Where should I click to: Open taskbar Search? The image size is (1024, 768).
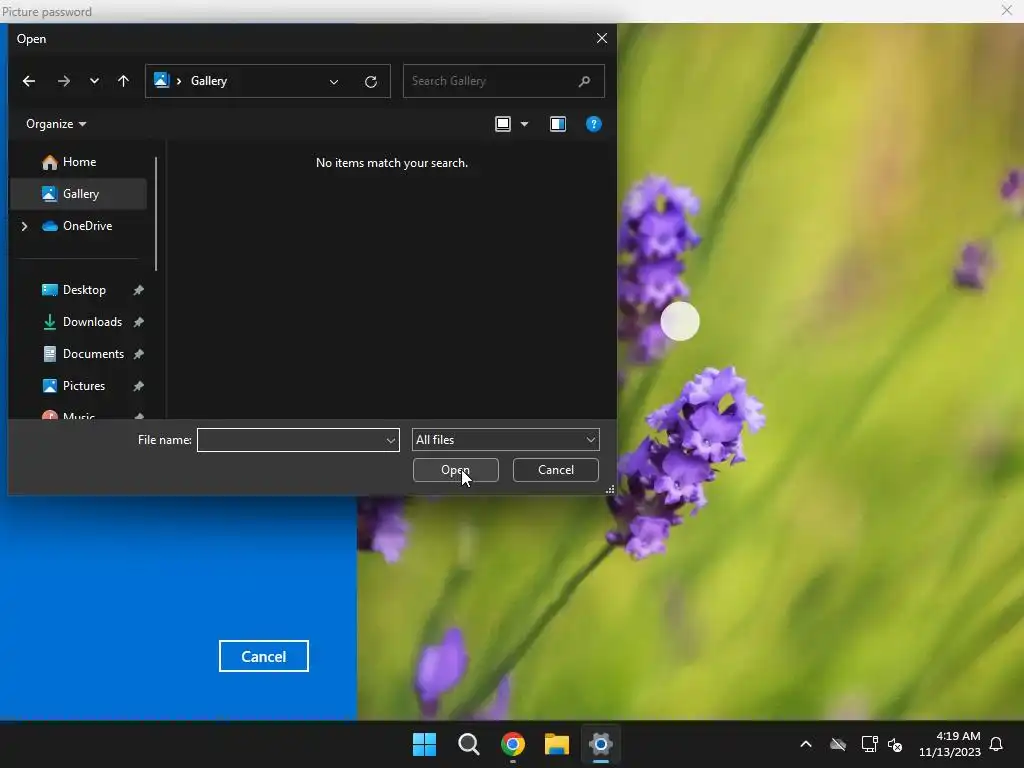click(x=469, y=744)
